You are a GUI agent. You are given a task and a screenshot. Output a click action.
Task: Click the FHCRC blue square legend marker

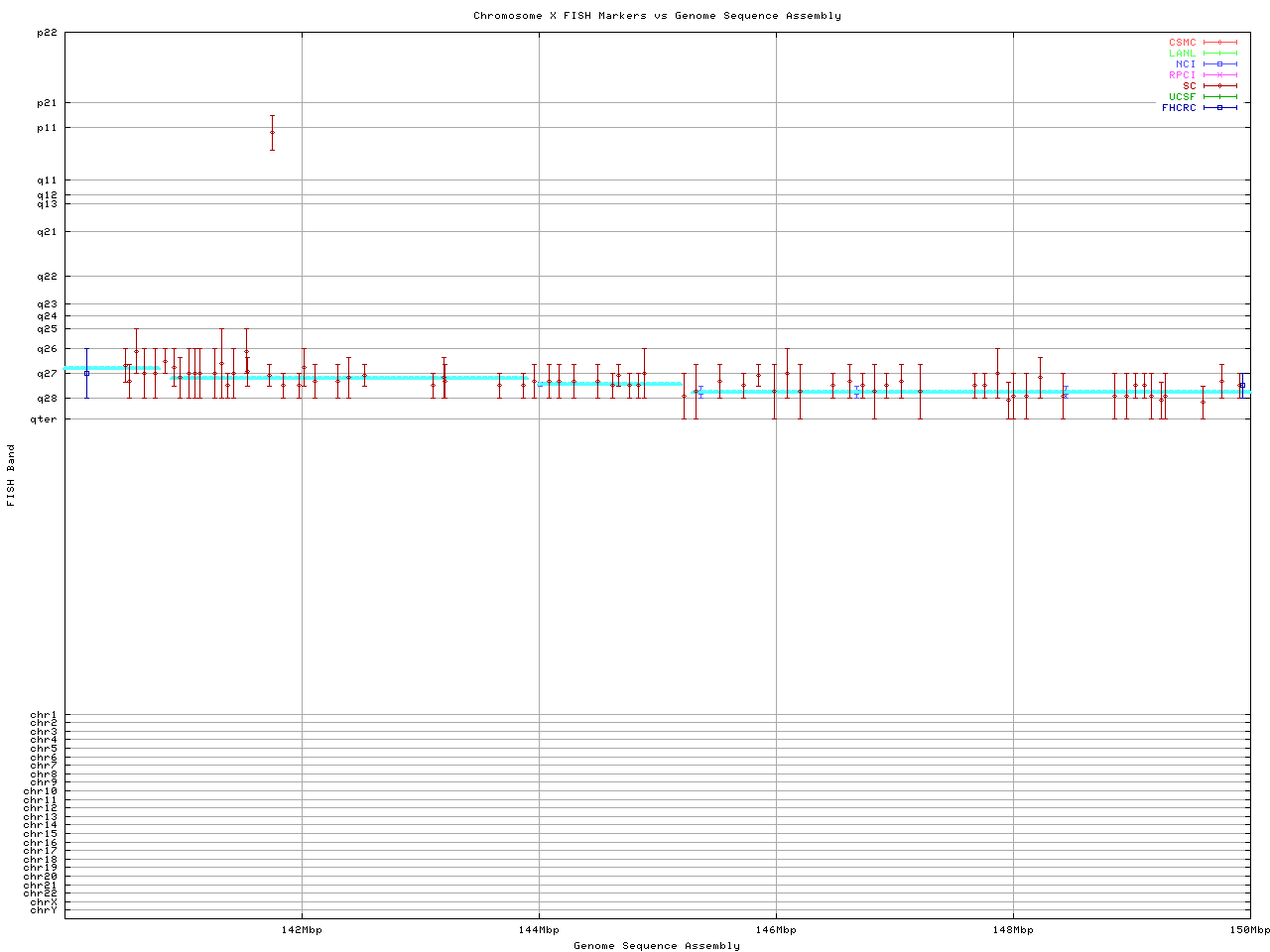pyautogui.click(x=1219, y=107)
